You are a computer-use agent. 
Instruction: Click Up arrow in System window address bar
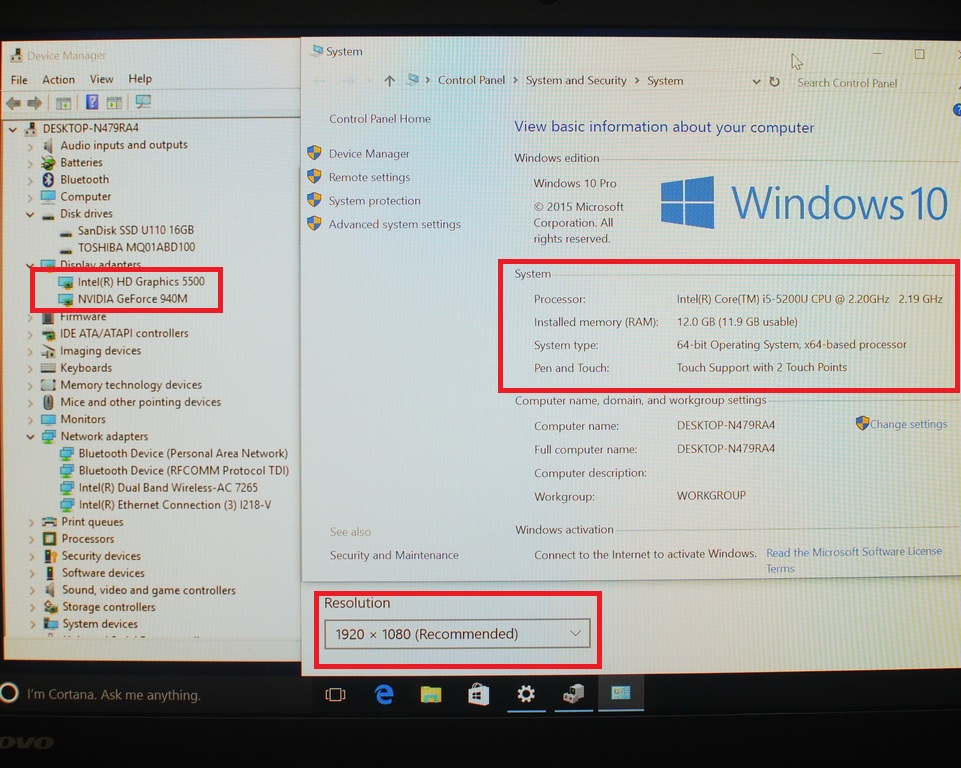(389, 81)
